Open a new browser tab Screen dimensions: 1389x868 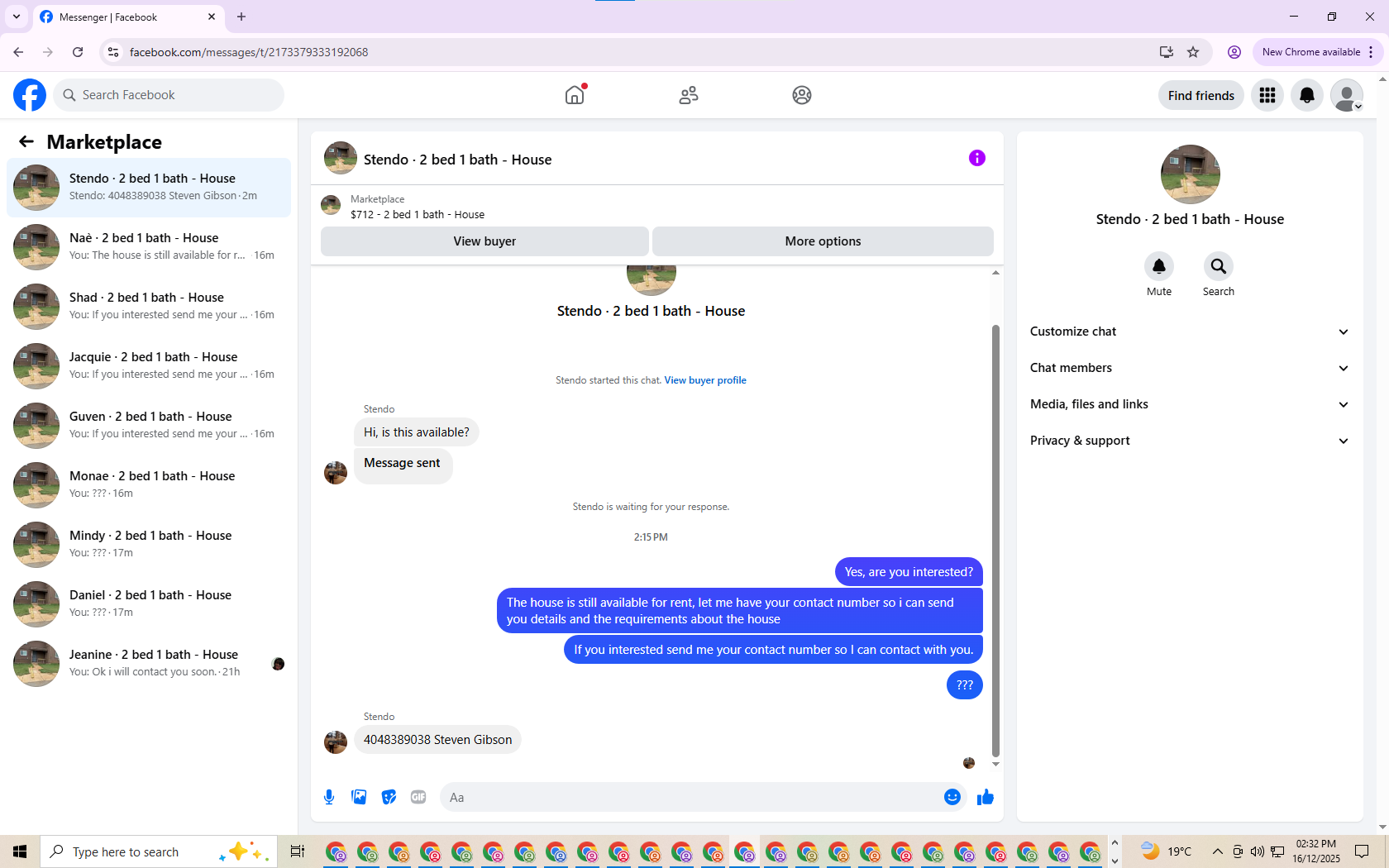pyautogui.click(x=241, y=17)
